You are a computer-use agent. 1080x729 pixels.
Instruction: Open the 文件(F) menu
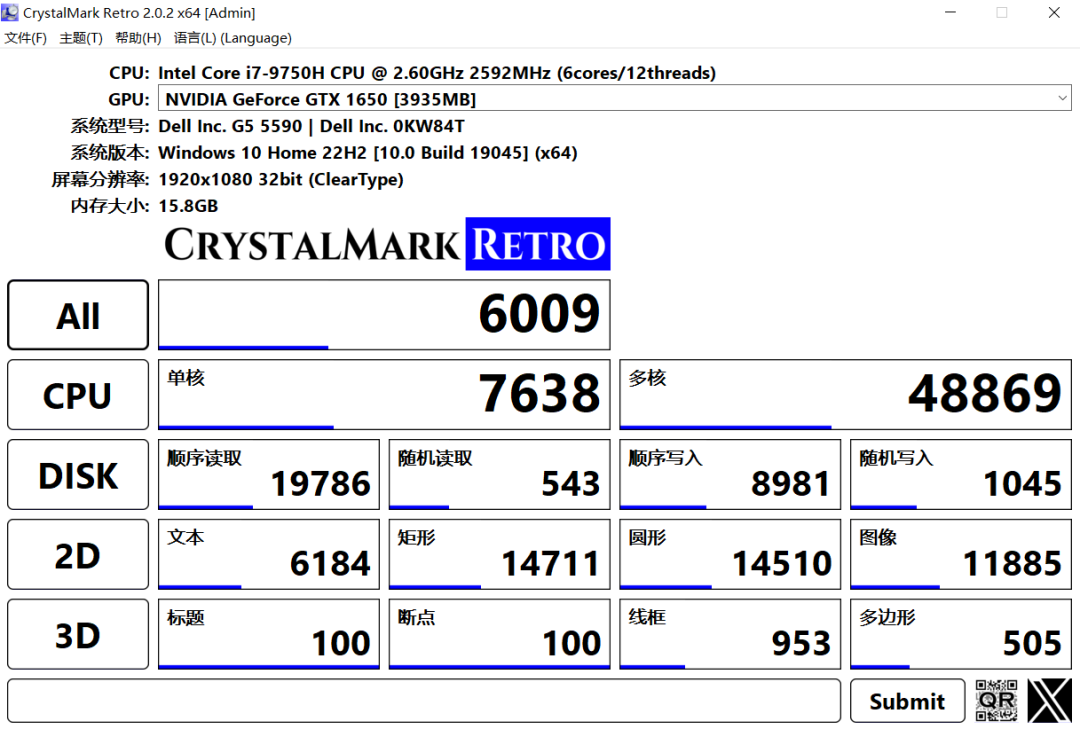(x=25, y=38)
